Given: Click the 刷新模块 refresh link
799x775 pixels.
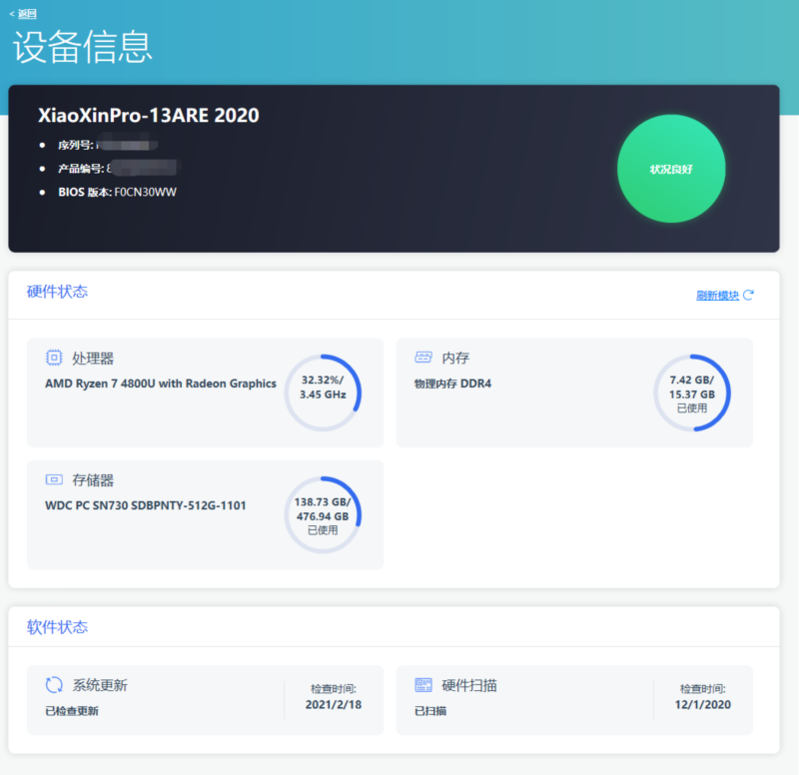Looking at the screenshot, I should pos(717,296).
